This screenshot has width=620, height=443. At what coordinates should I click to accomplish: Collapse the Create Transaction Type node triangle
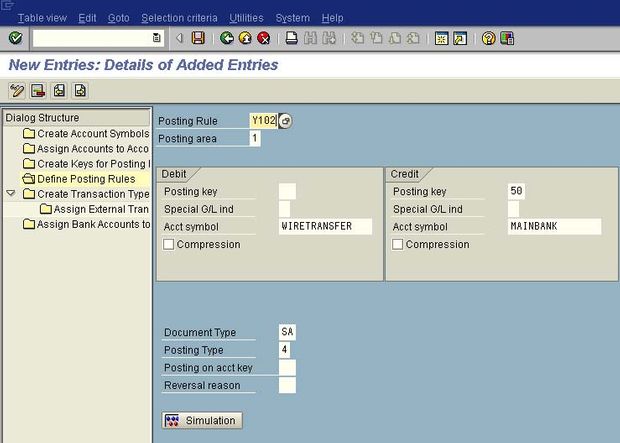11,193
